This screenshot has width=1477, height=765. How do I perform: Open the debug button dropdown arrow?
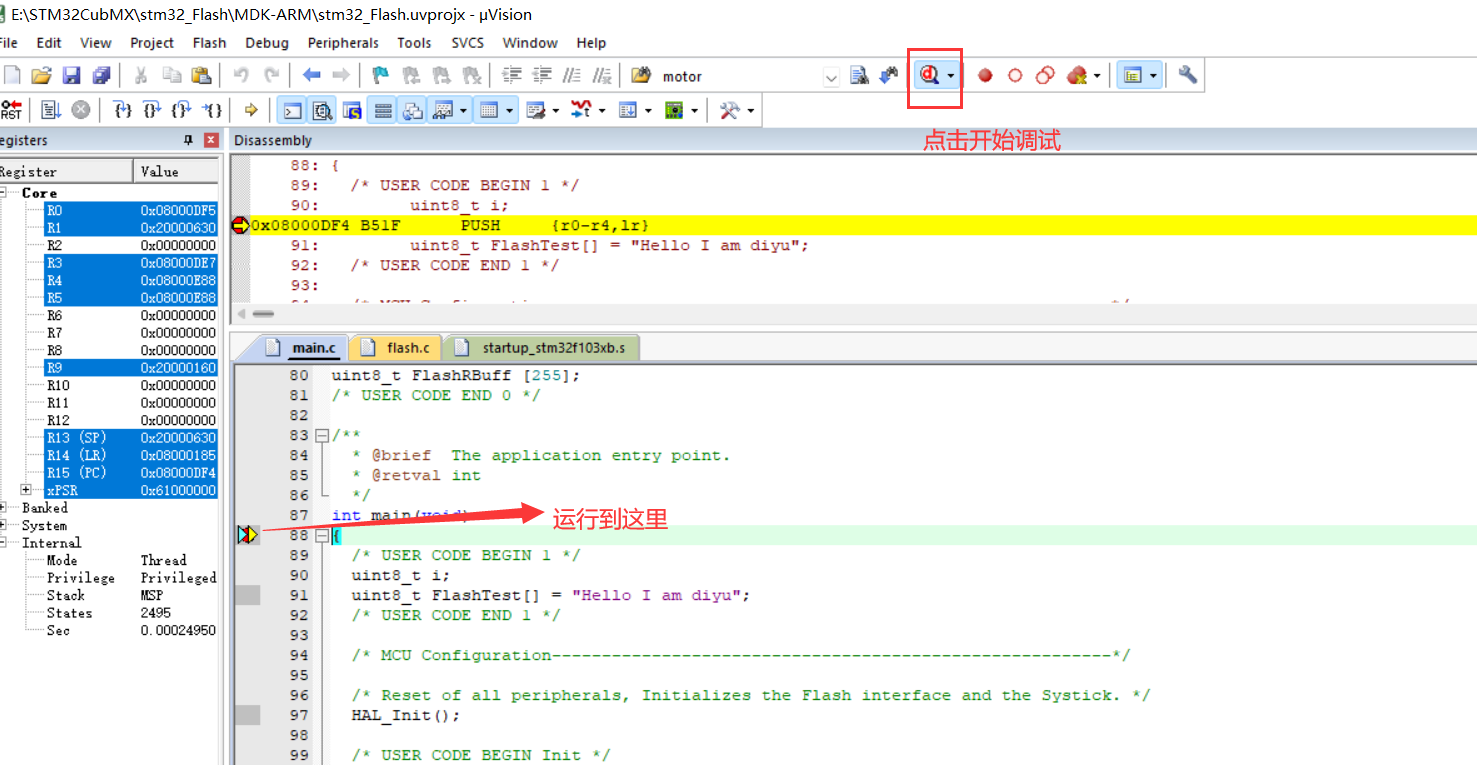[x=950, y=76]
